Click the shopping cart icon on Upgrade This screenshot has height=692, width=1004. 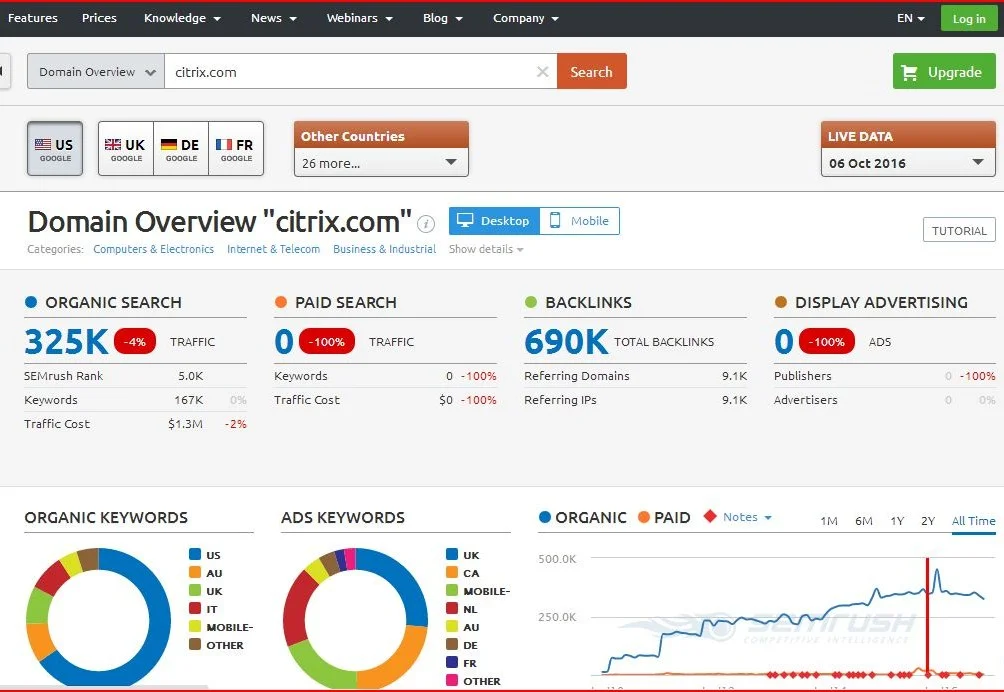point(909,72)
